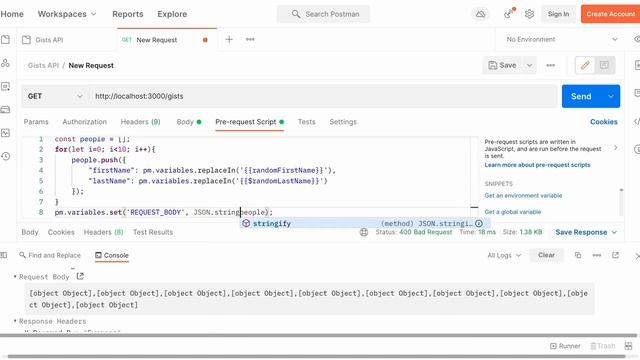The width and height of the screenshot is (640, 360).
Task: Clear the console logs
Action: (546, 255)
